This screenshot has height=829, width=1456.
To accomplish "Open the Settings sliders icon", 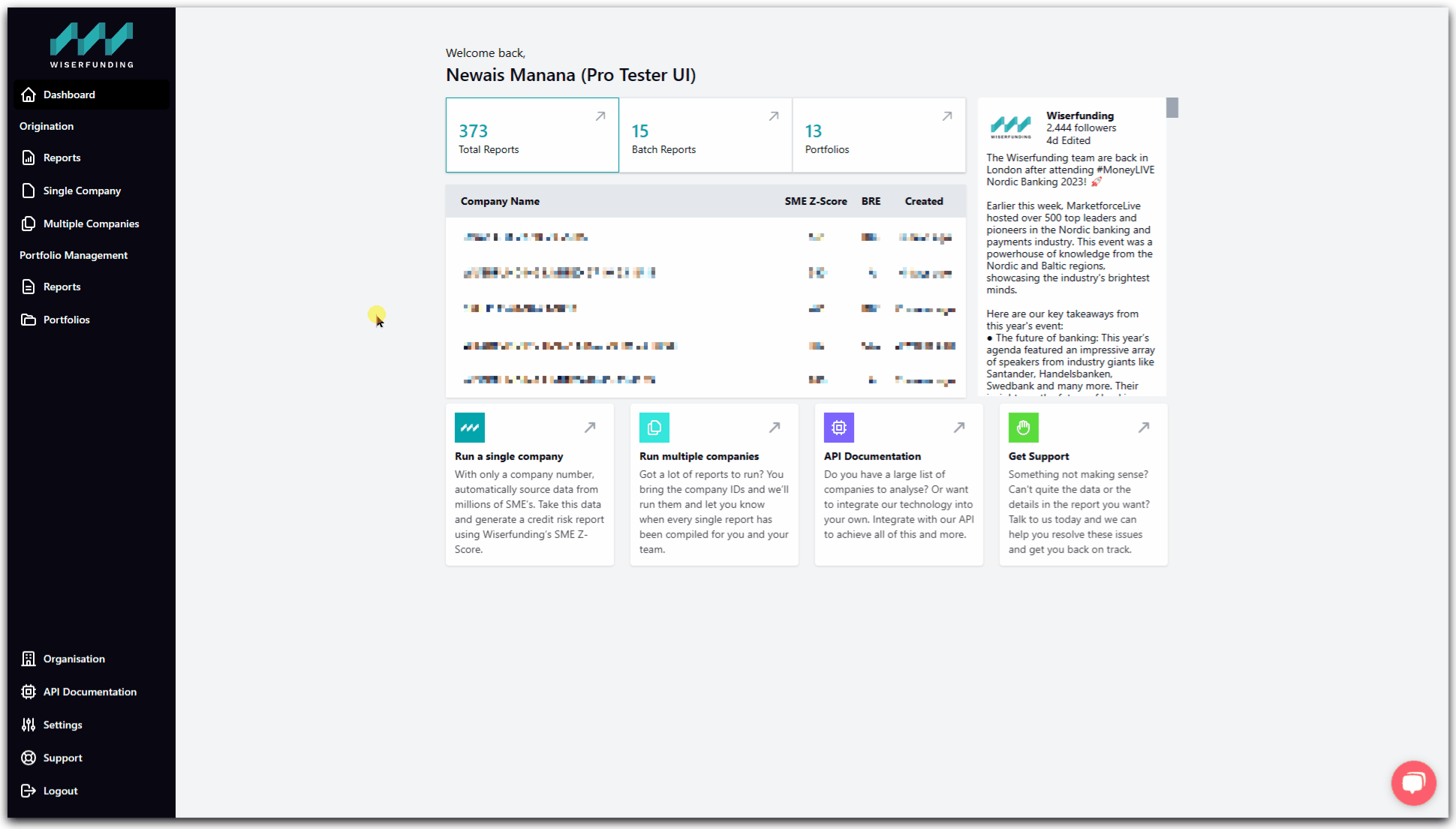I will click(29, 725).
